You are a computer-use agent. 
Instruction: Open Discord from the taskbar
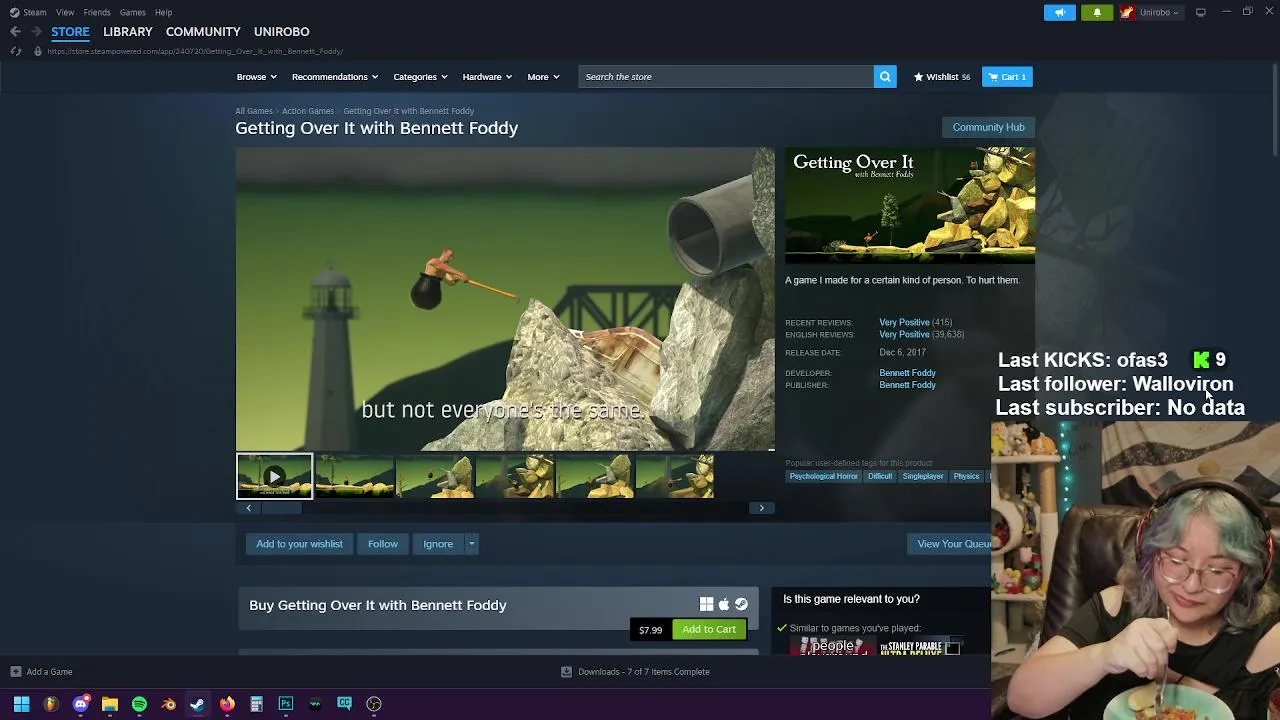pos(81,704)
